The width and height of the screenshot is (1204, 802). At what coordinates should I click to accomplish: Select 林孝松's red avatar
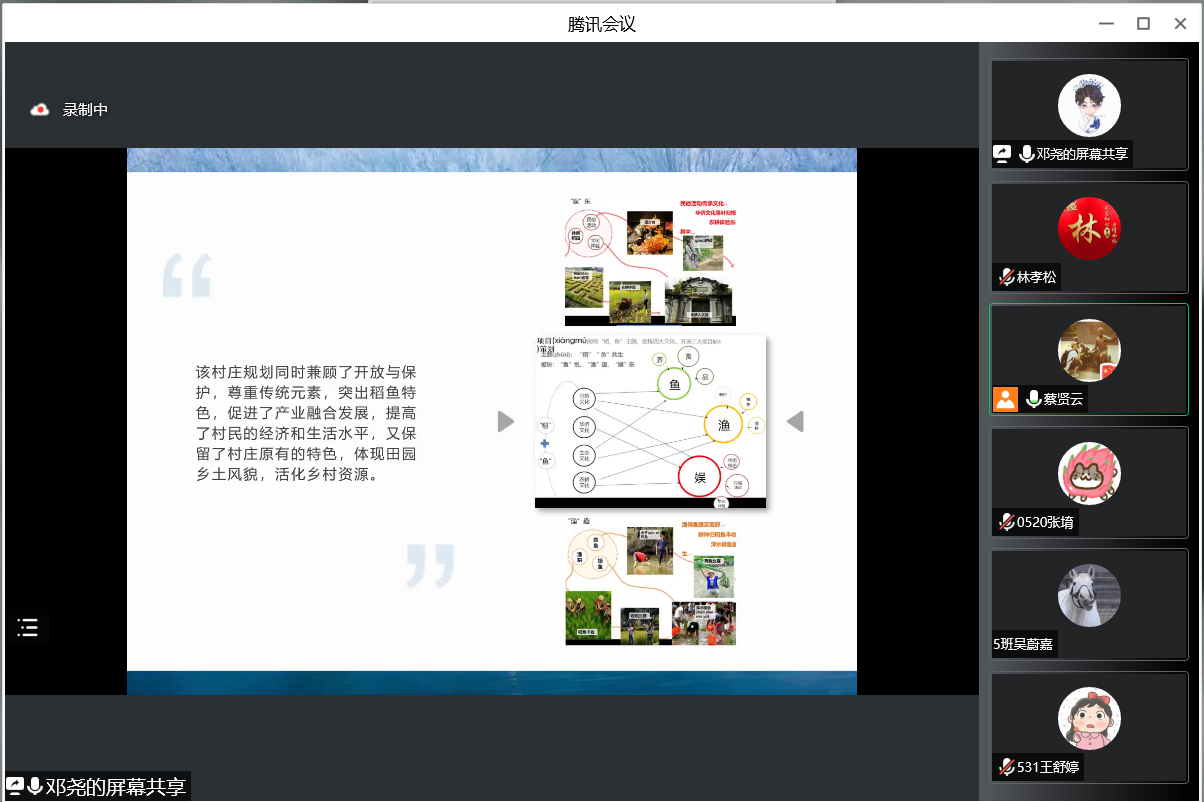point(1089,228)
